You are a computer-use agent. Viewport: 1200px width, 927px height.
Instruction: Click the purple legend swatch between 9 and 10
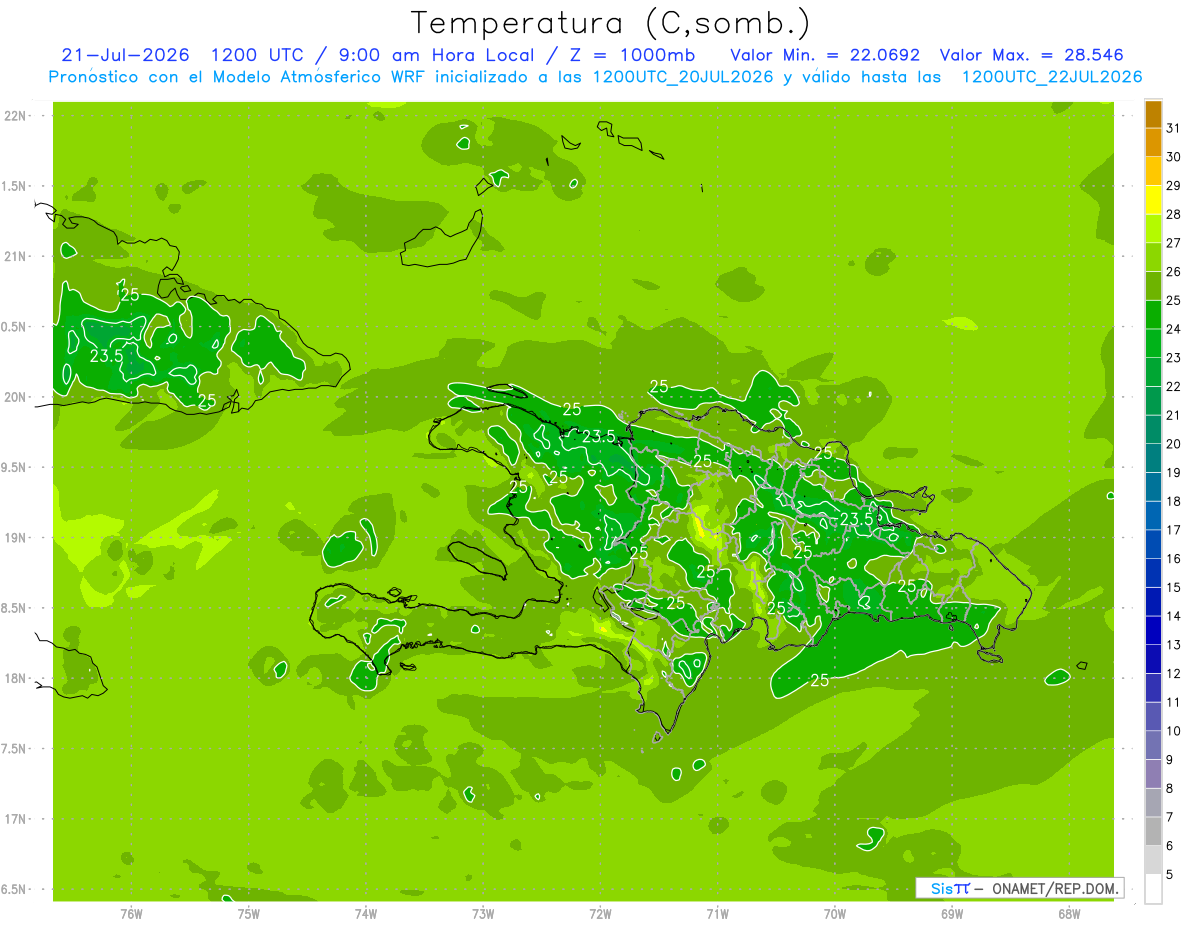(1153, 746)
